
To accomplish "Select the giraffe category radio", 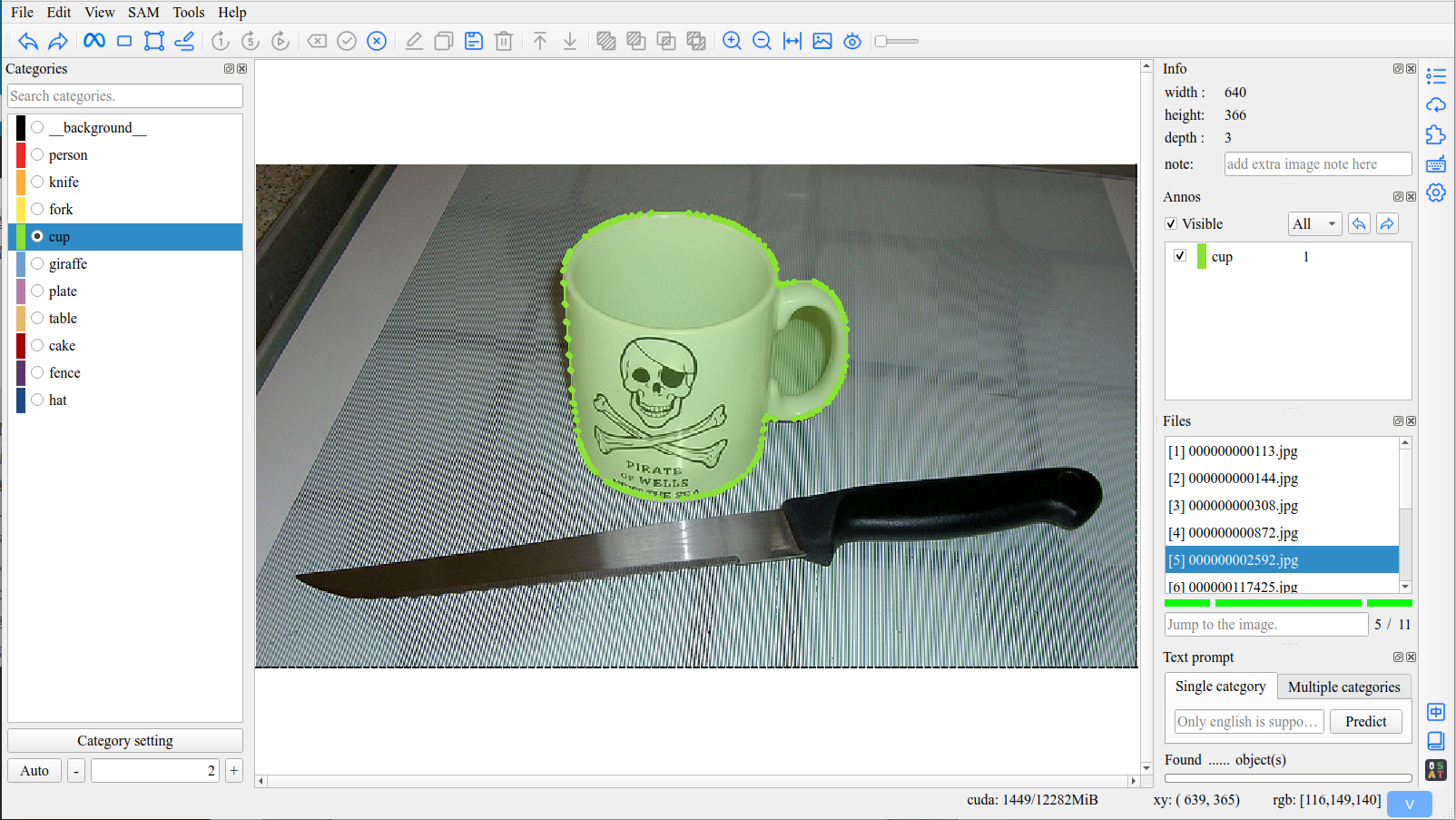I will pyautogui.click(x=37, y=263).
